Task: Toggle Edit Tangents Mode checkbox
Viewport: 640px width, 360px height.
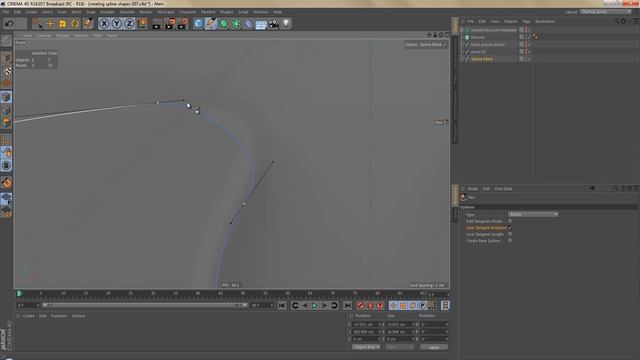Action: pos(510,221)
